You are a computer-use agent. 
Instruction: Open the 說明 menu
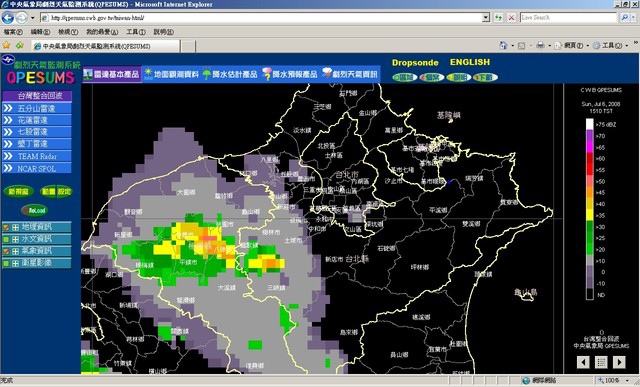[x=163, y=32]
